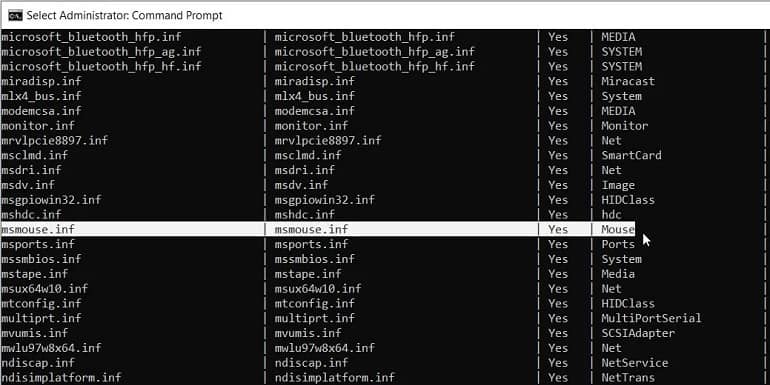The image size is (770, 385).
Task: Click msgpiowin32.inf in the second column
Action: [x=325, y=200]
